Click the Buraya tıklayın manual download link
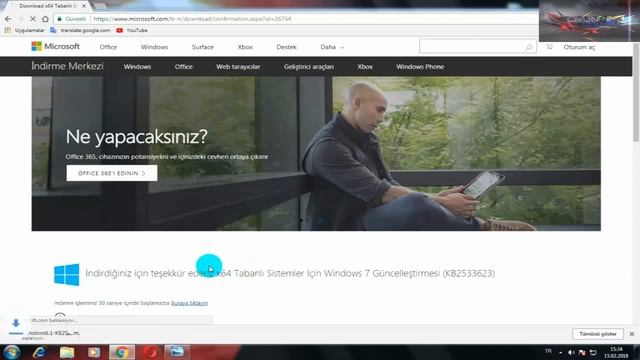640x360 pixels. [x=189, y=303]
